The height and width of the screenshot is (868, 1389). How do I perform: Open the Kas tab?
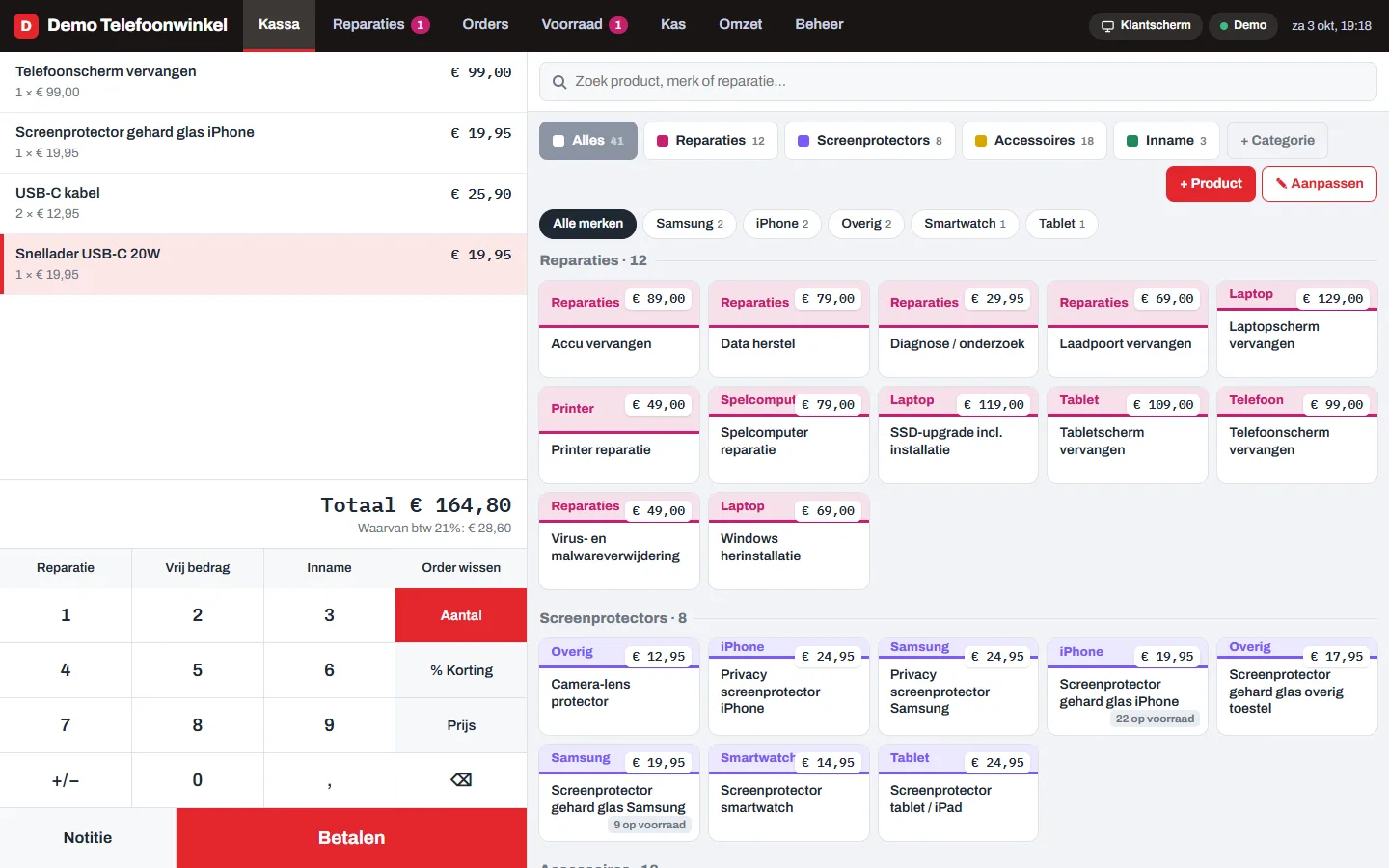click(673, 25)
